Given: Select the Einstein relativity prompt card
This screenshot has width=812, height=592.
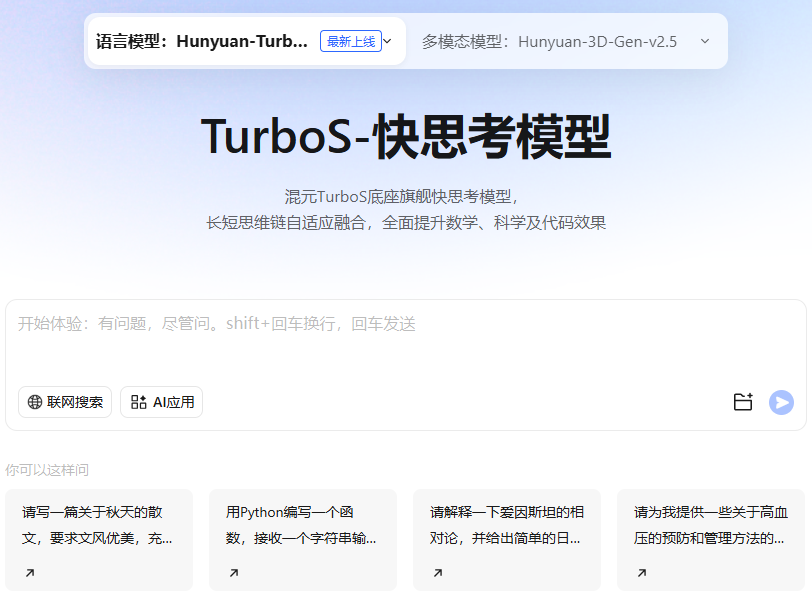Looking at the screenshot, I should (x=507, y=540).
